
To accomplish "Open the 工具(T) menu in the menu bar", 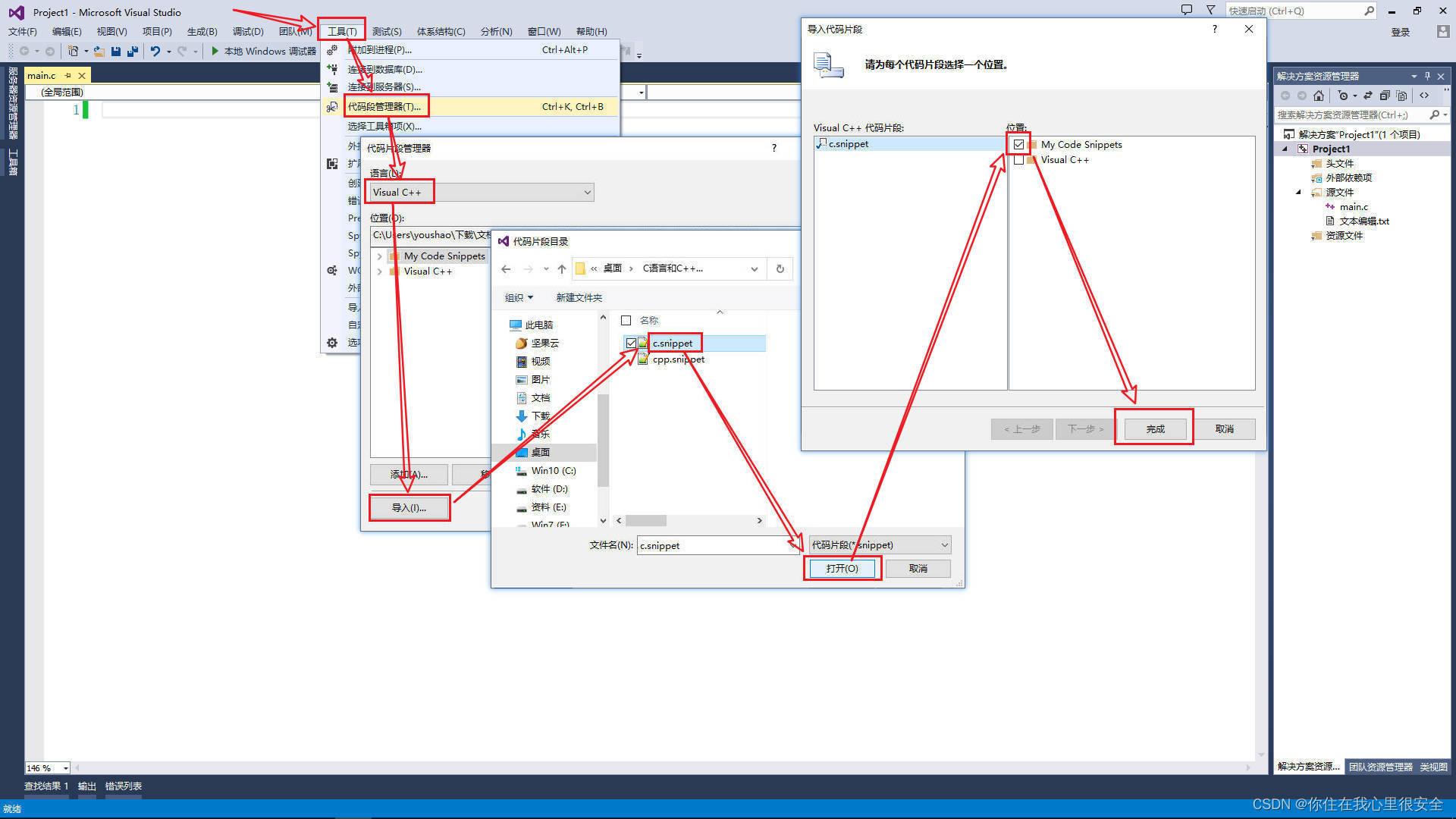I will coord(342,31).
